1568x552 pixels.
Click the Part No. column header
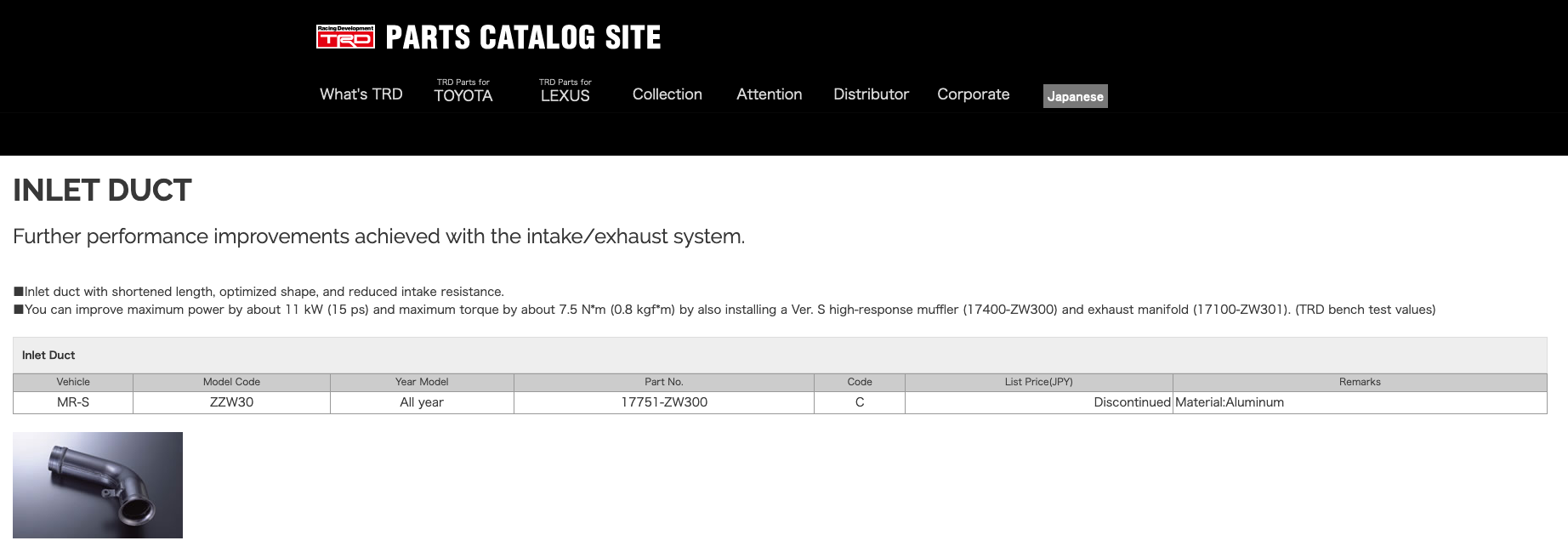tap(664, 382)
